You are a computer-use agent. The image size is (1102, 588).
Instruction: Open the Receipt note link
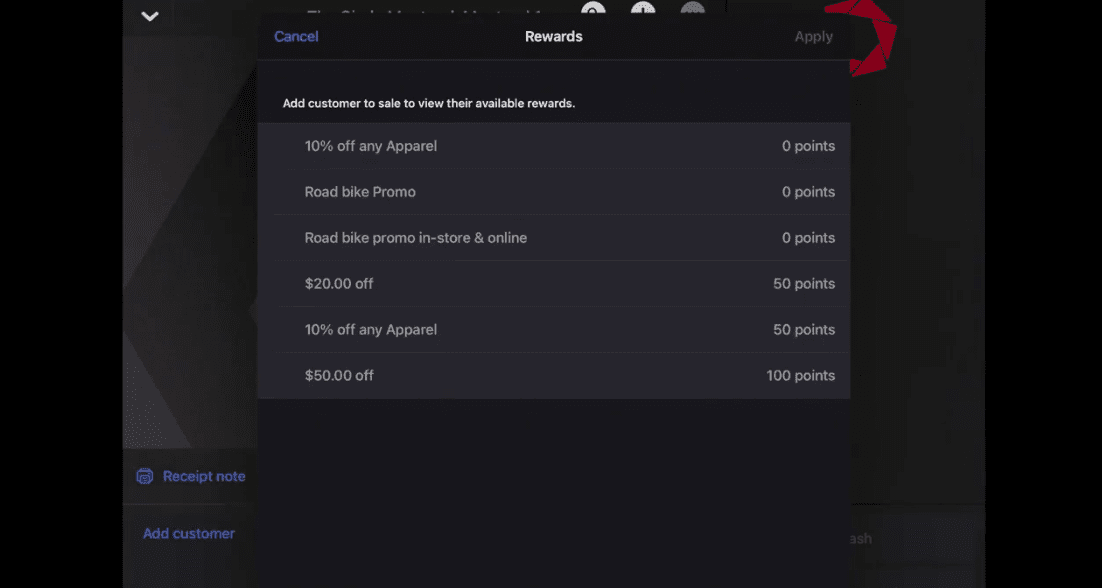click(204, 476)
